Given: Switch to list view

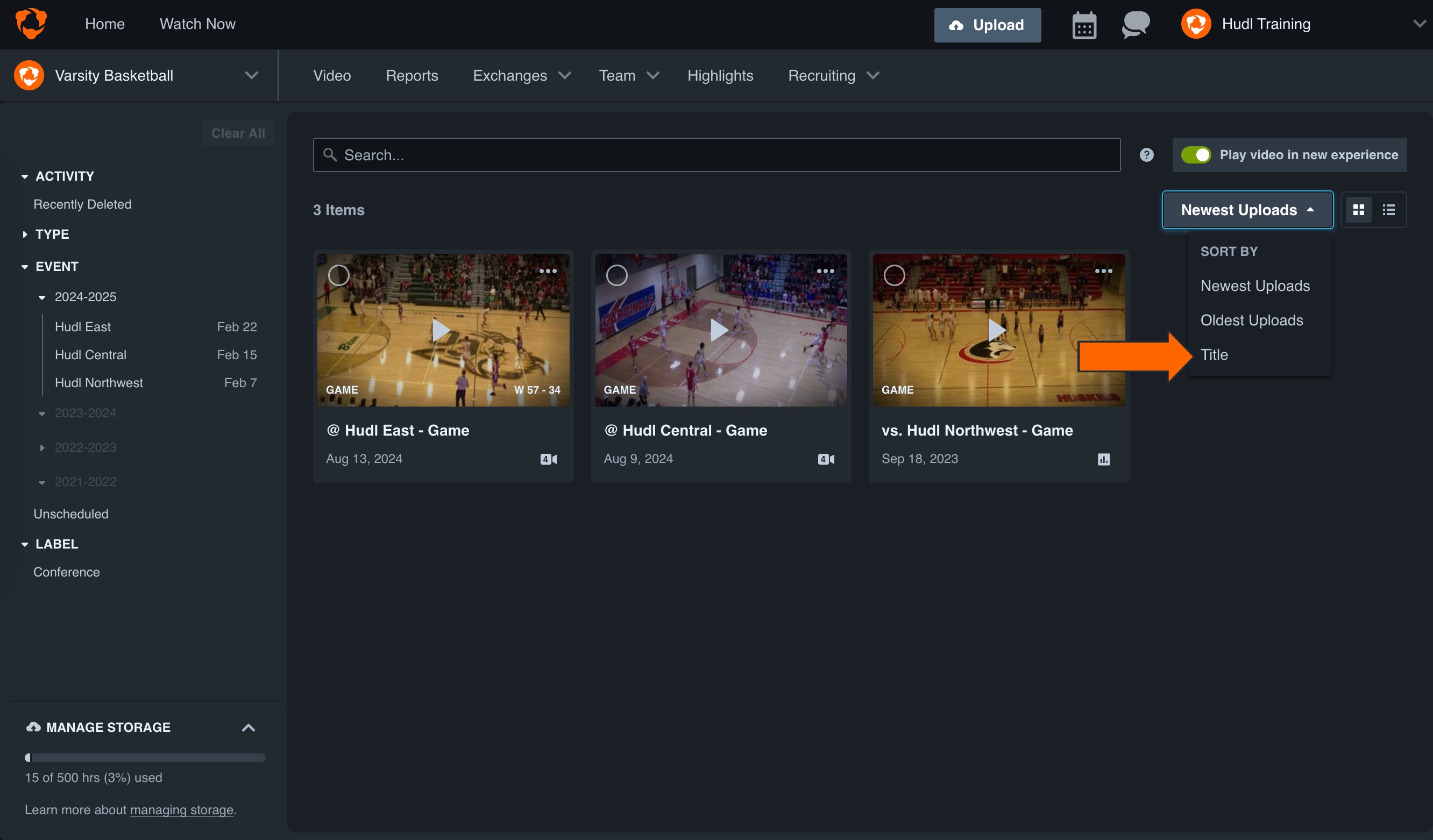Looking at the screenshot, I should click(1389, 209).
